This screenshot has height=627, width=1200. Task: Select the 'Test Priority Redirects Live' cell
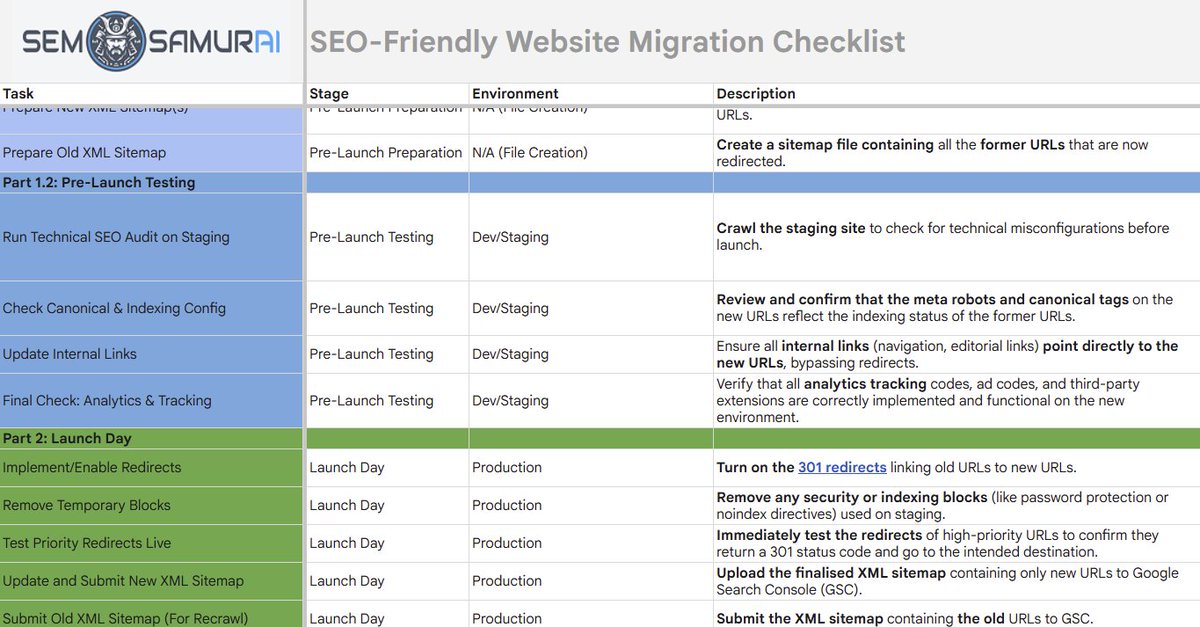tap(152, 543)
